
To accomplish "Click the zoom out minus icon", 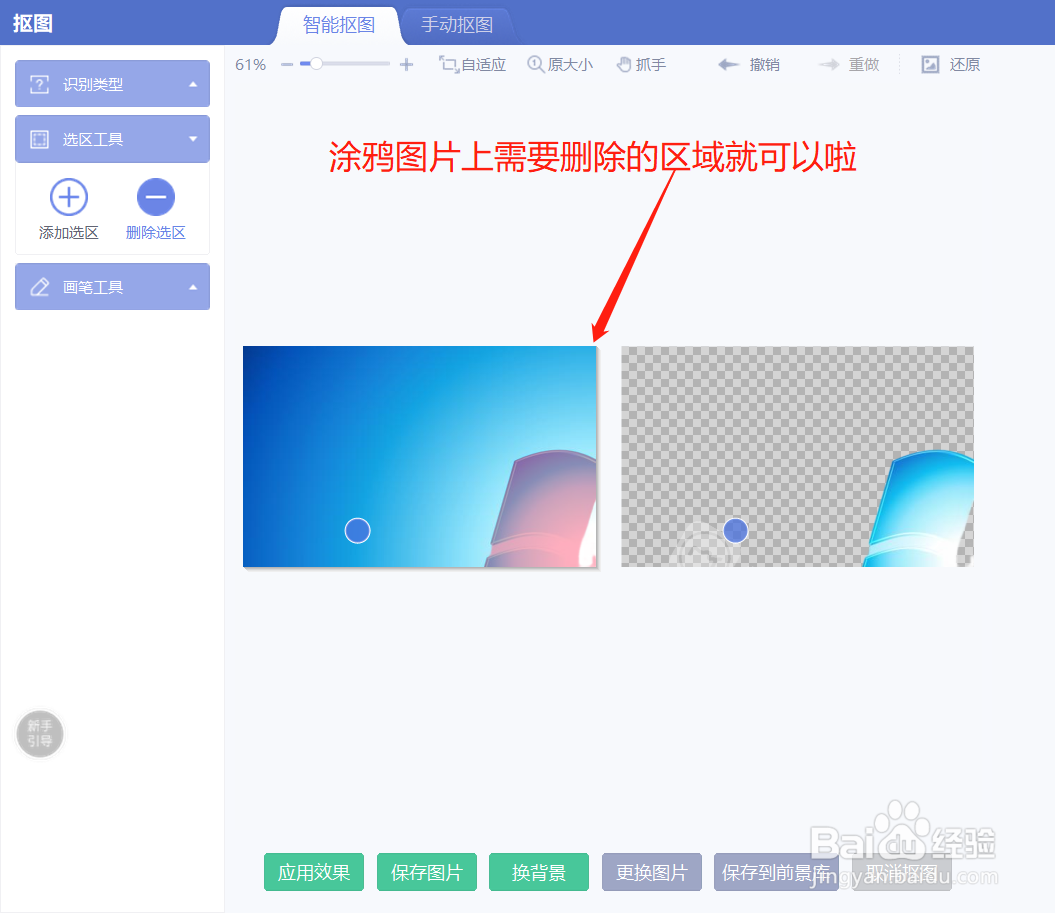I will 287,65.
